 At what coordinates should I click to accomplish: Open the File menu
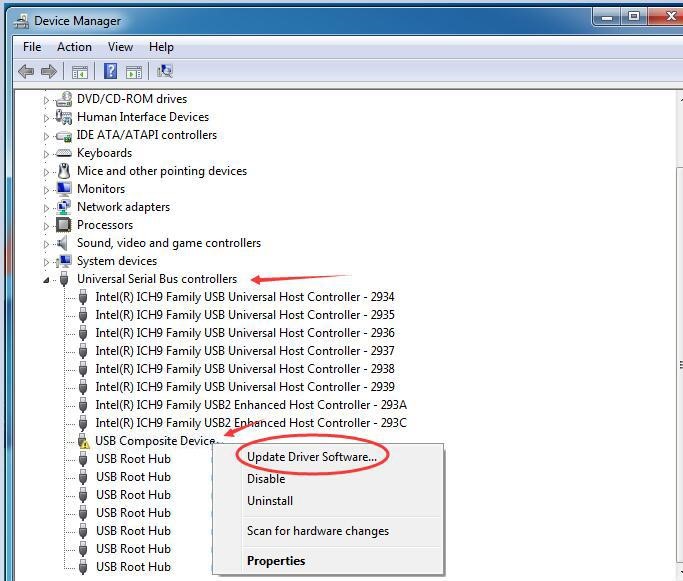(32, 47)
